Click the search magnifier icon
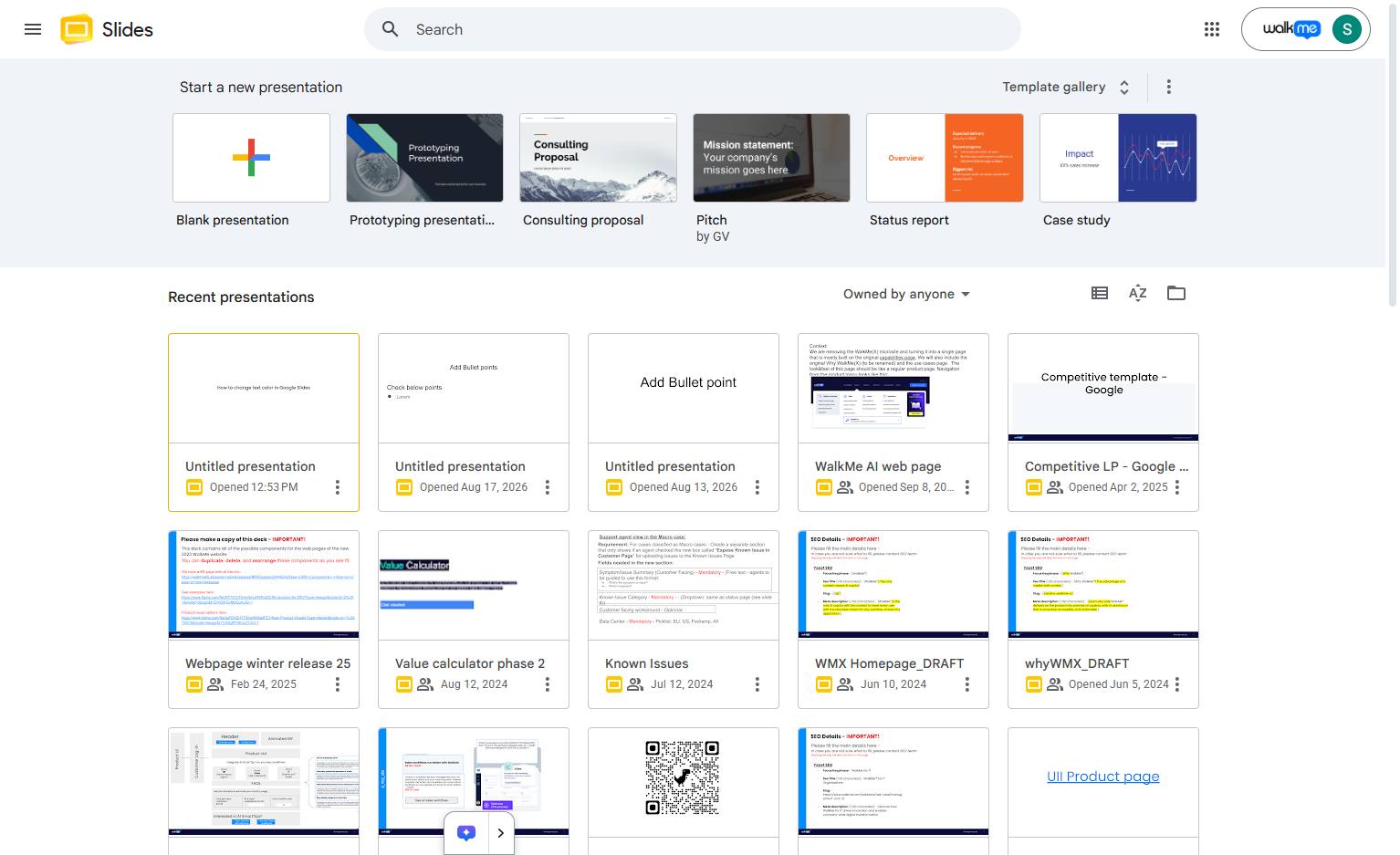This screenshot has height=855, width=1400. click(x=390, y=29)
